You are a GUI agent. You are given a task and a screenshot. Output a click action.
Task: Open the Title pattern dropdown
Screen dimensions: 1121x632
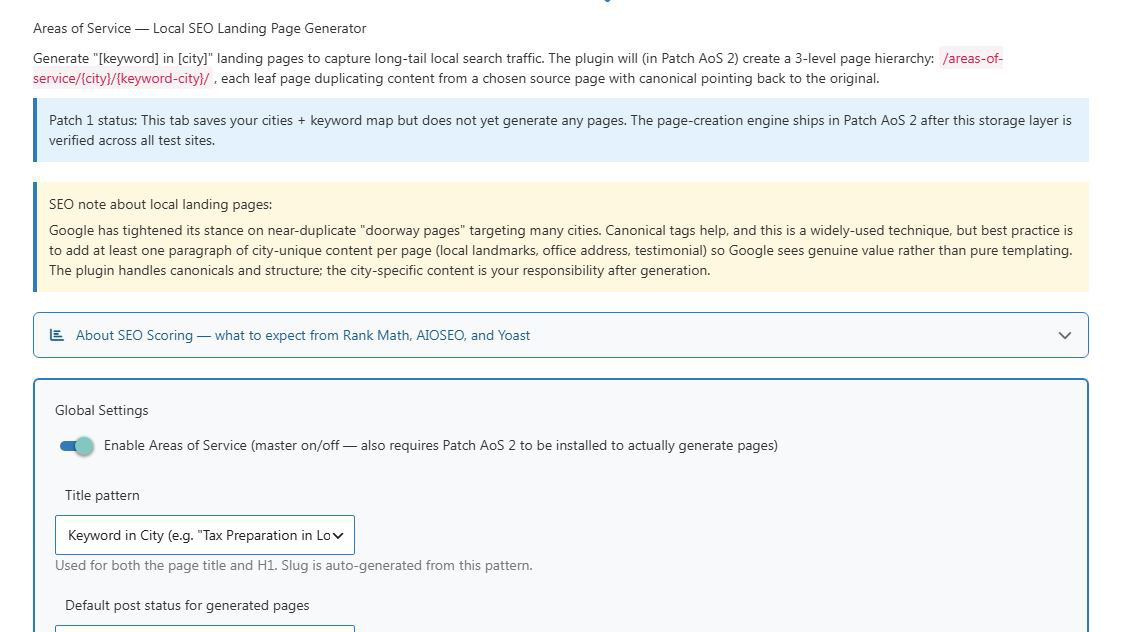tap(204, 535)
